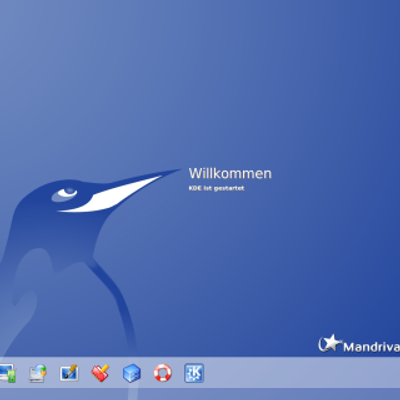Select the red brush icon

click(x=100, y=373)
